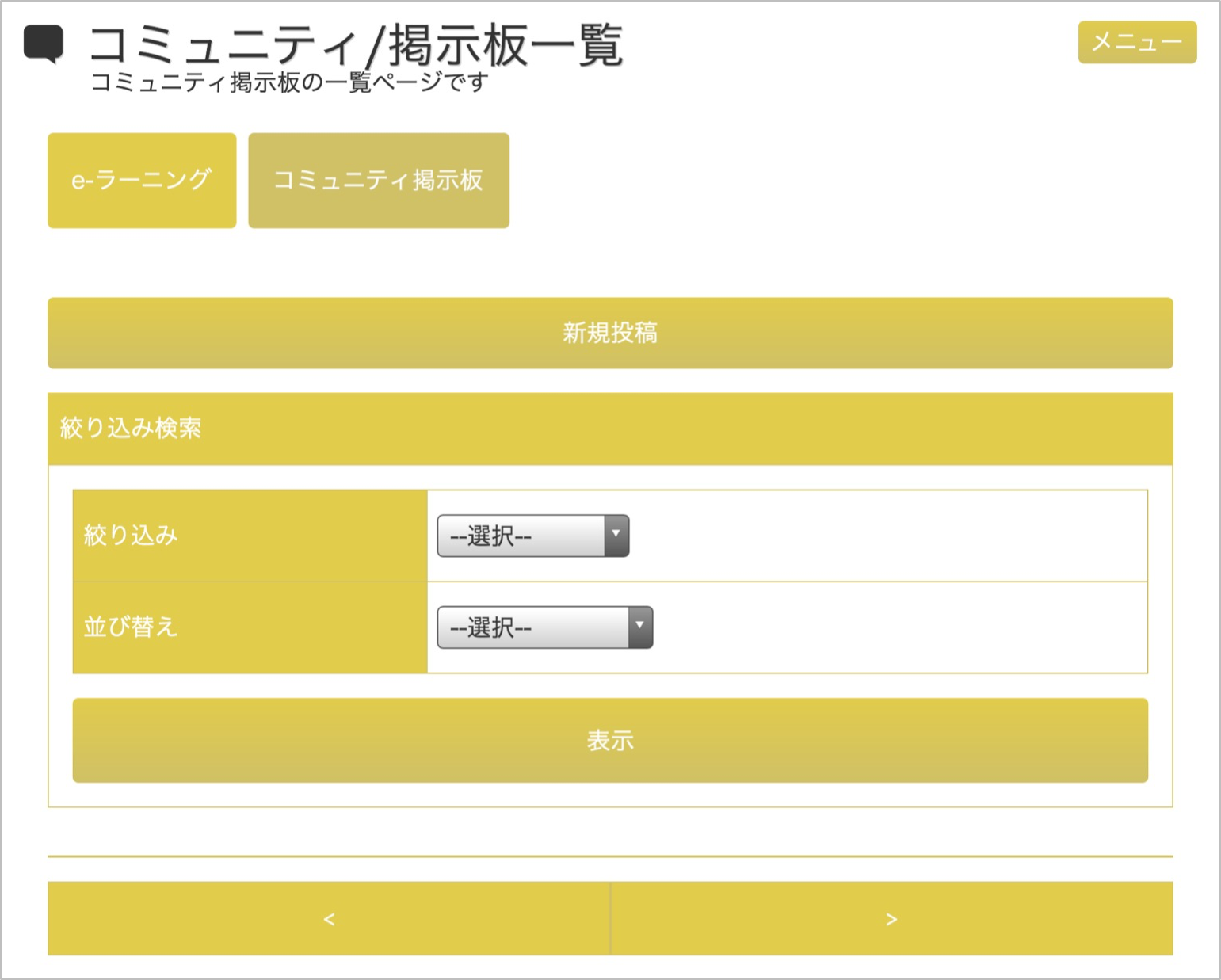Screen dimensions: 1221x980
Task: Click the コミュニティ掲示板の一覧ページです subtitle text
Action: (289, 82)
